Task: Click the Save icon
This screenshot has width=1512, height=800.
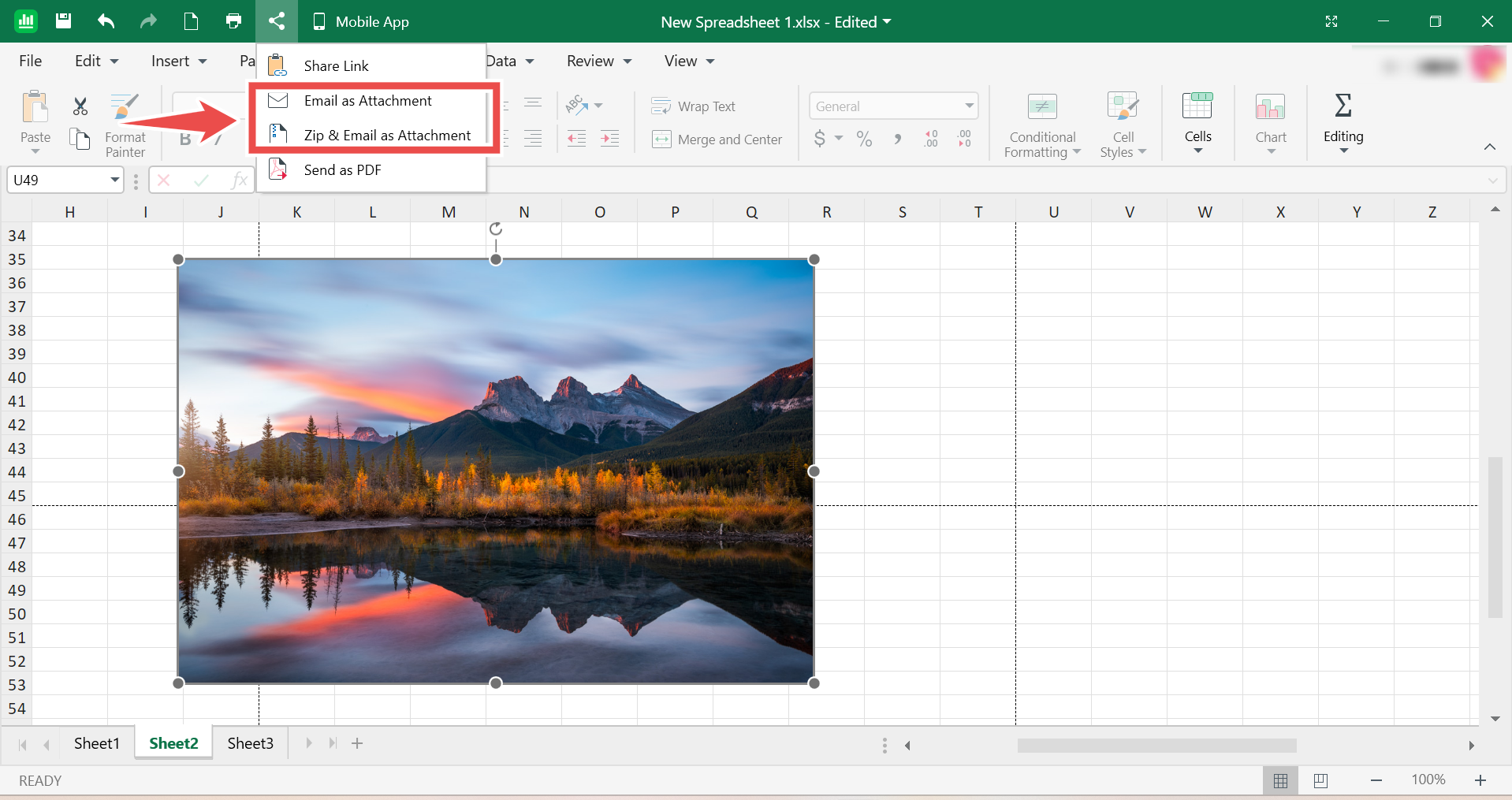Action: 63,21
